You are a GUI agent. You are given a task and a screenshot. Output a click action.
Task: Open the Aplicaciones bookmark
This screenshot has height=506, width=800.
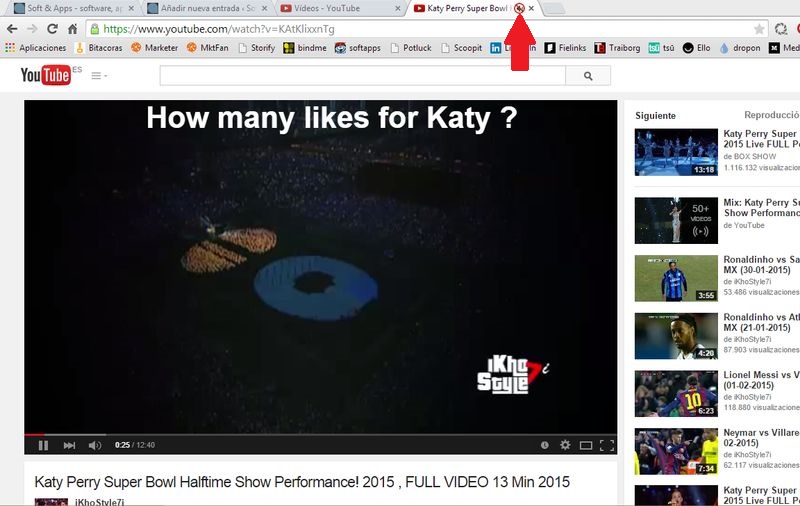[36, 47]
